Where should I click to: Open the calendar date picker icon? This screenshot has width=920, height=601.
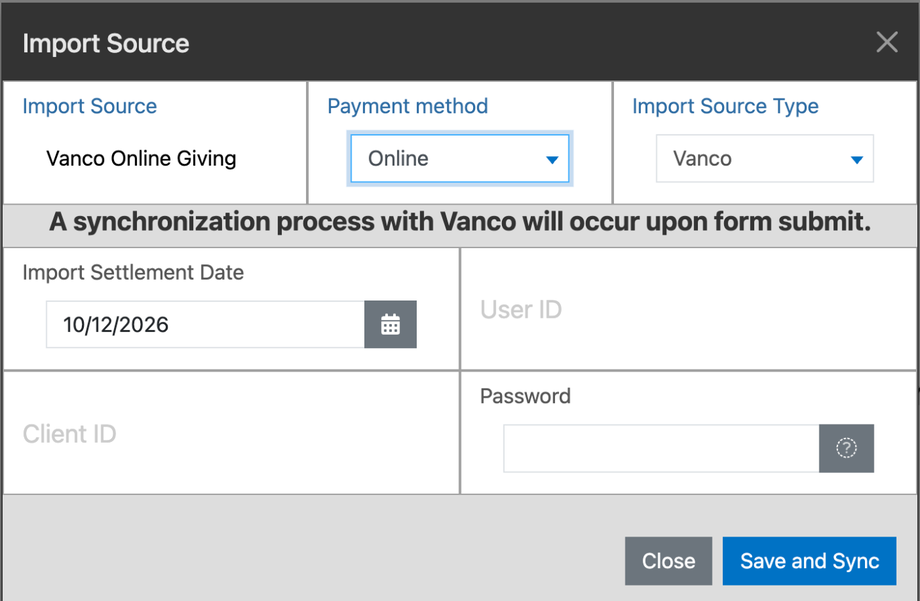tap(390, 325)
